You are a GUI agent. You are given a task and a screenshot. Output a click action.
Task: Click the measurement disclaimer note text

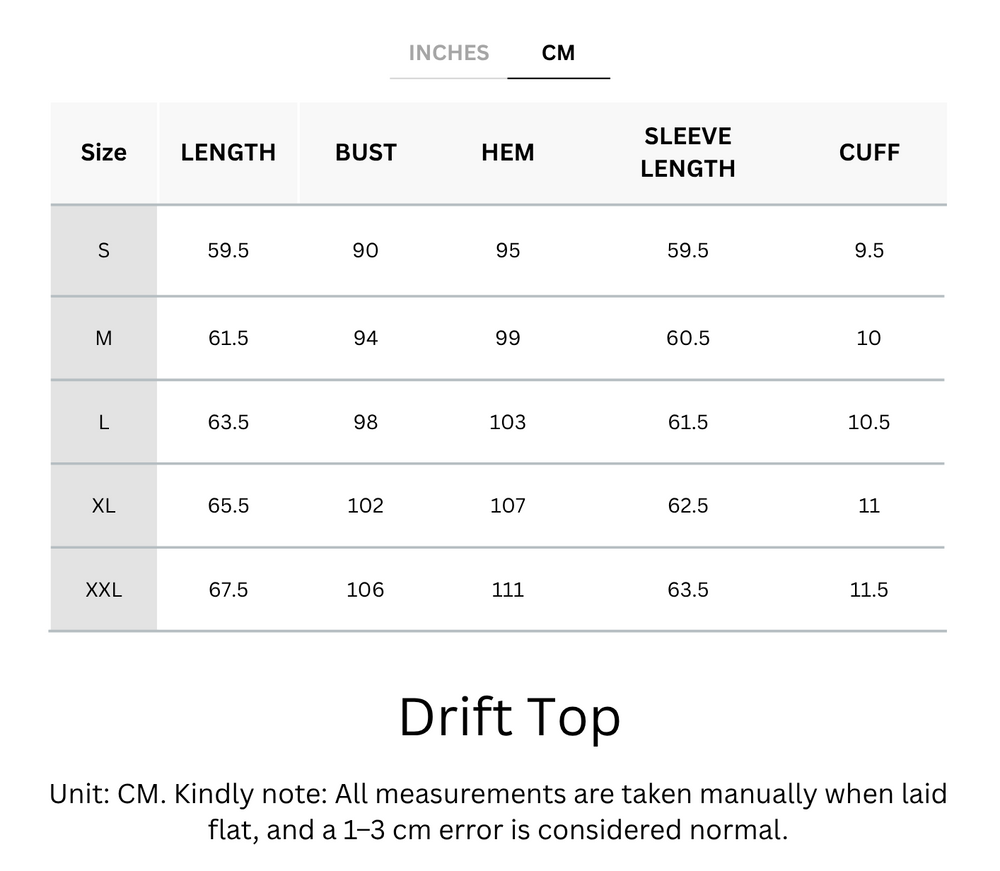tap(500, 810)
